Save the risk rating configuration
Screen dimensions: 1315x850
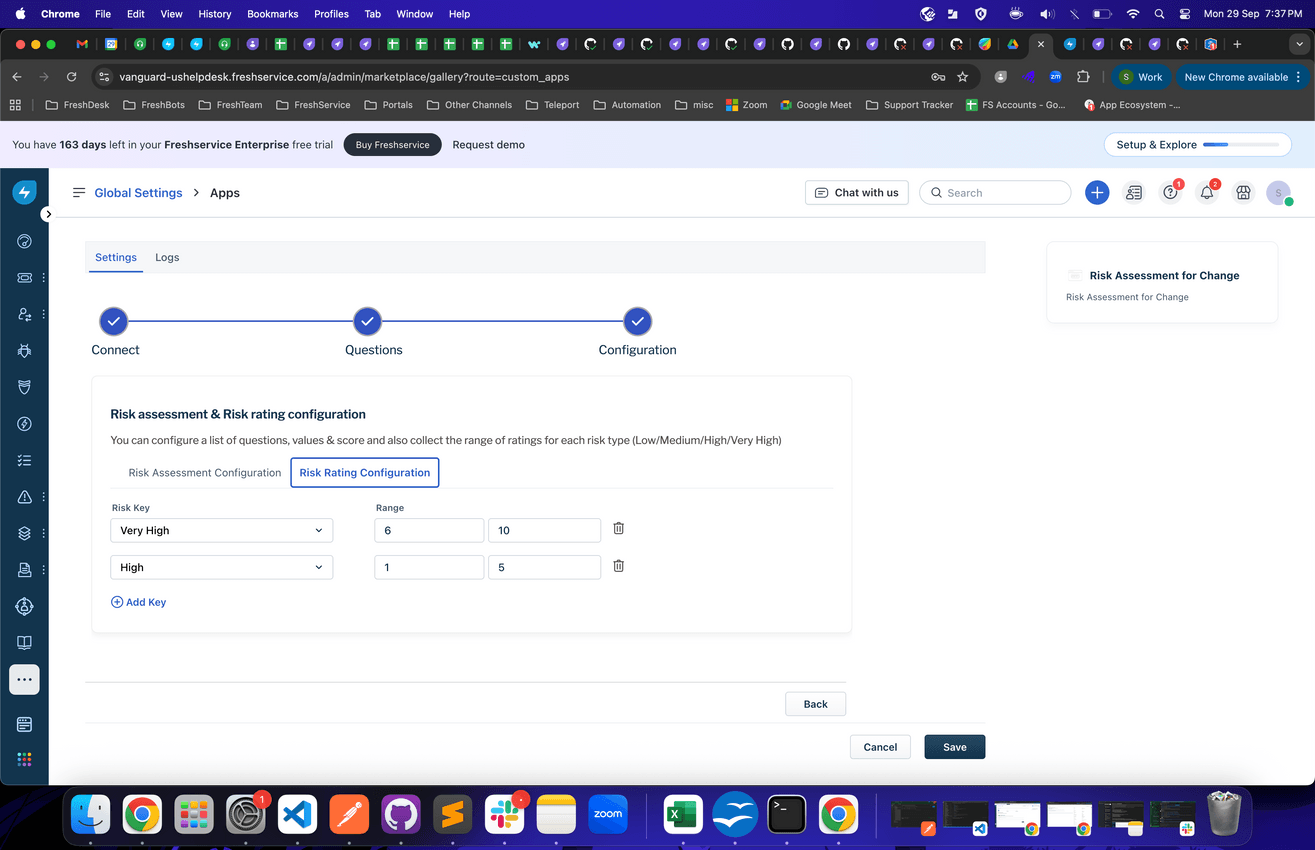point(953,746)
